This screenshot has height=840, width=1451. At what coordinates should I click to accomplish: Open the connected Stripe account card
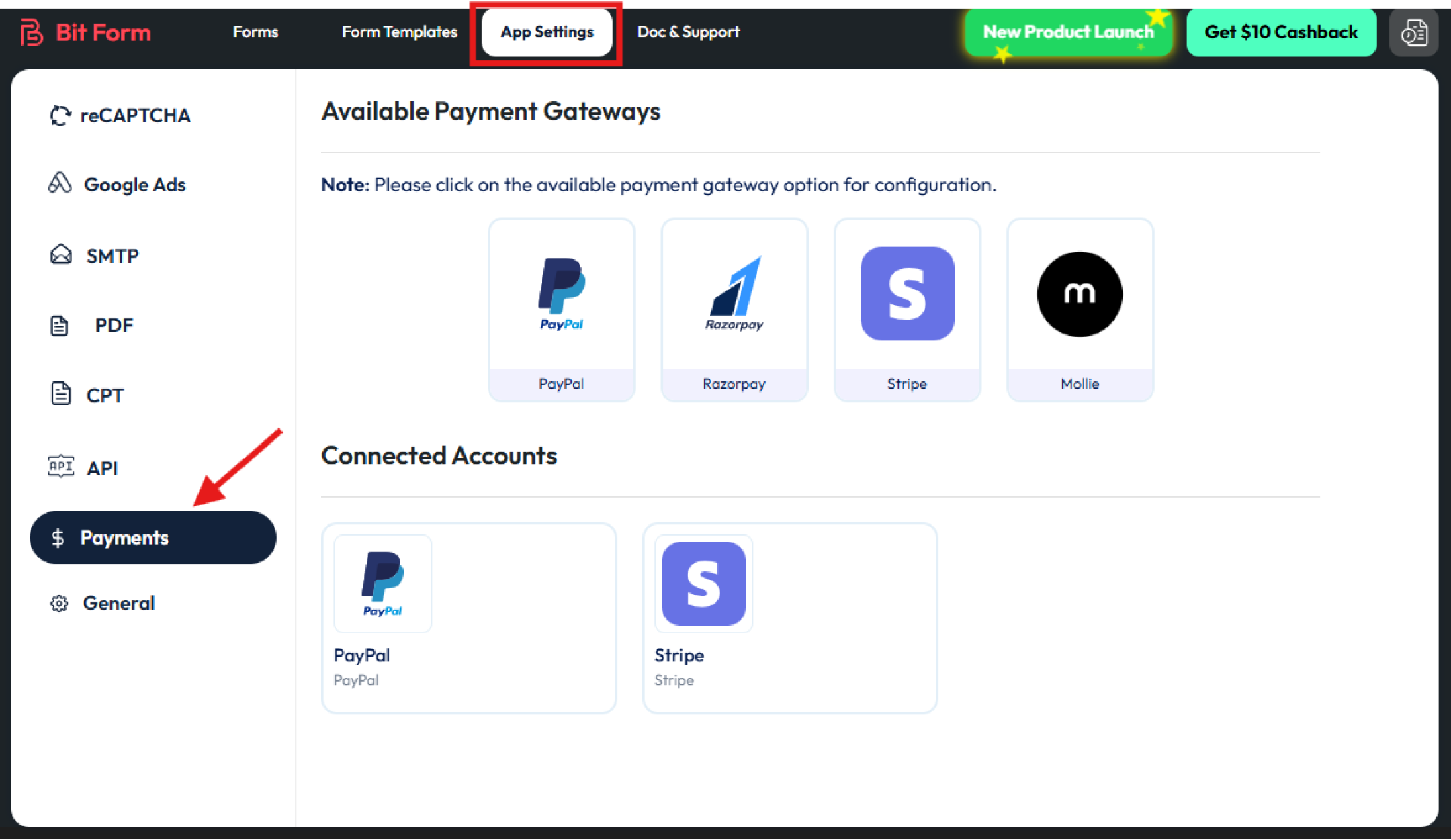789,618
